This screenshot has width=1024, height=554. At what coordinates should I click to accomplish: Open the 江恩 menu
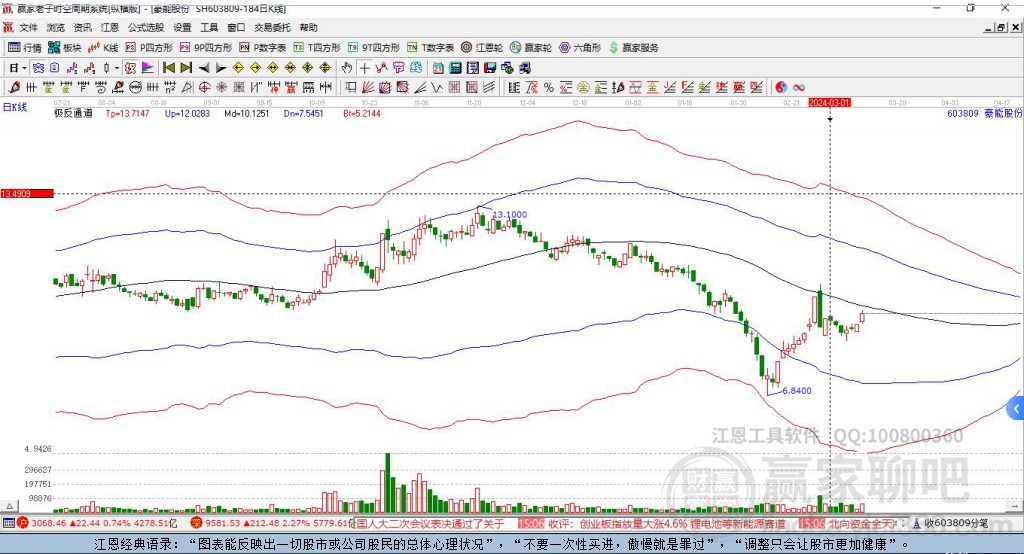coord(110,27)
